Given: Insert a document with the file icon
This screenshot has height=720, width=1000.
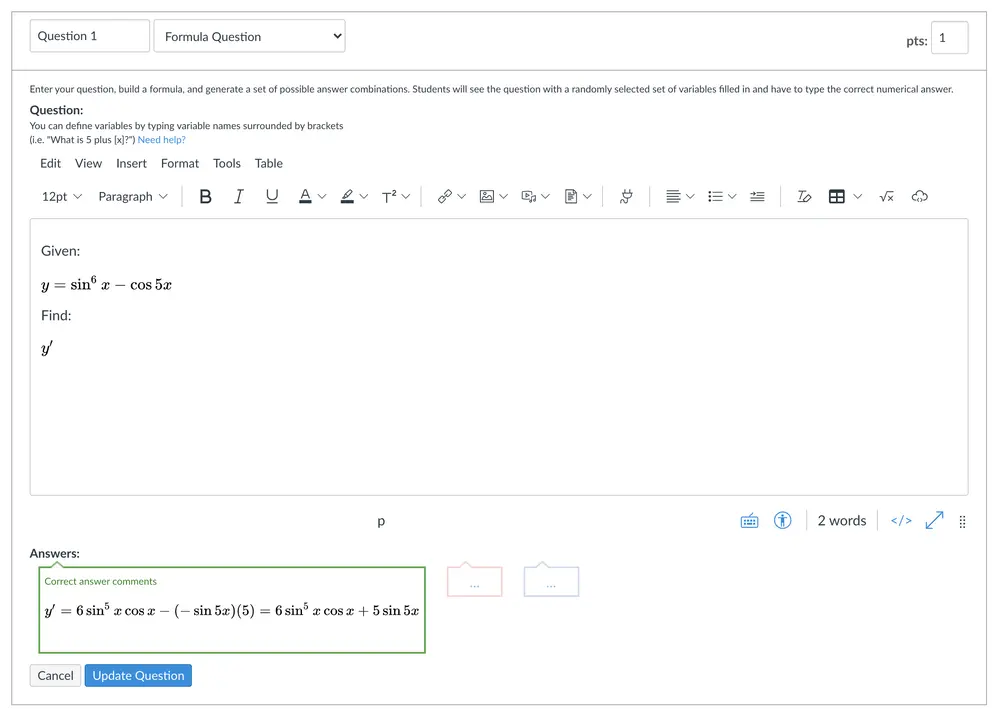Looking at the screenshot, I should tap(571, 196).
